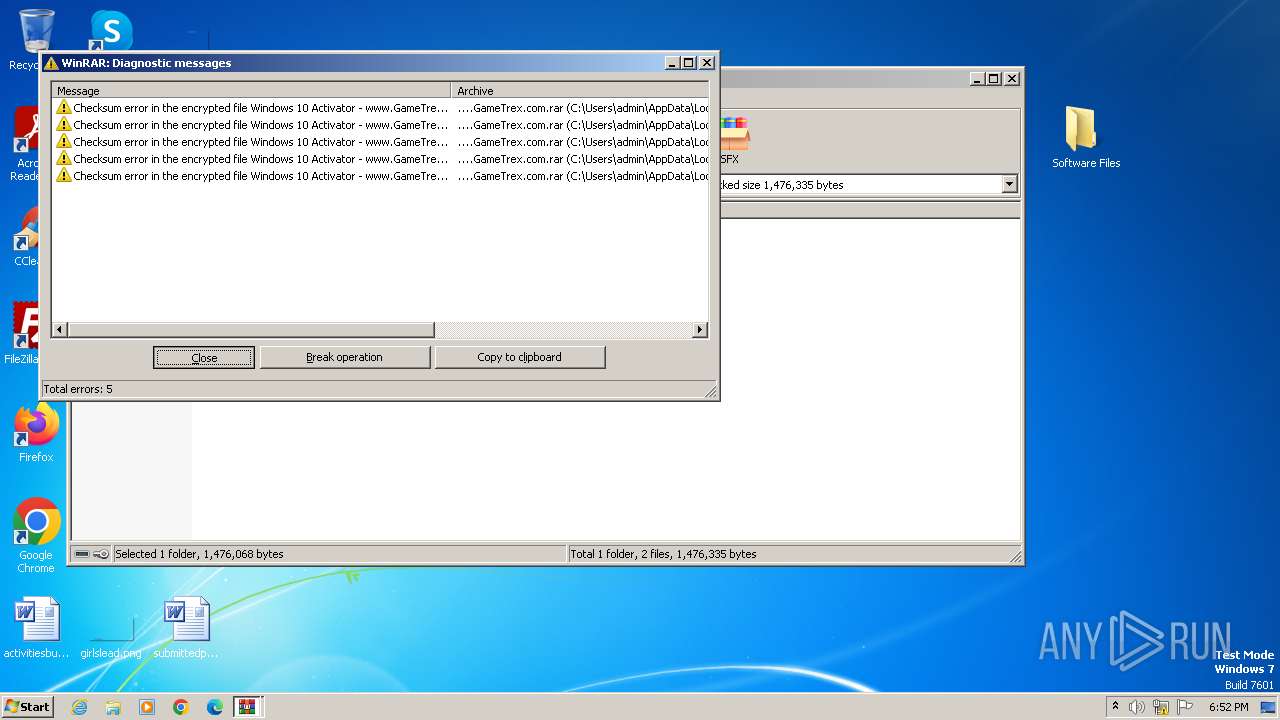Select the submittedp... Word document icon
The width and height of the screenshot is (1280, 720).
pos(186,628)
